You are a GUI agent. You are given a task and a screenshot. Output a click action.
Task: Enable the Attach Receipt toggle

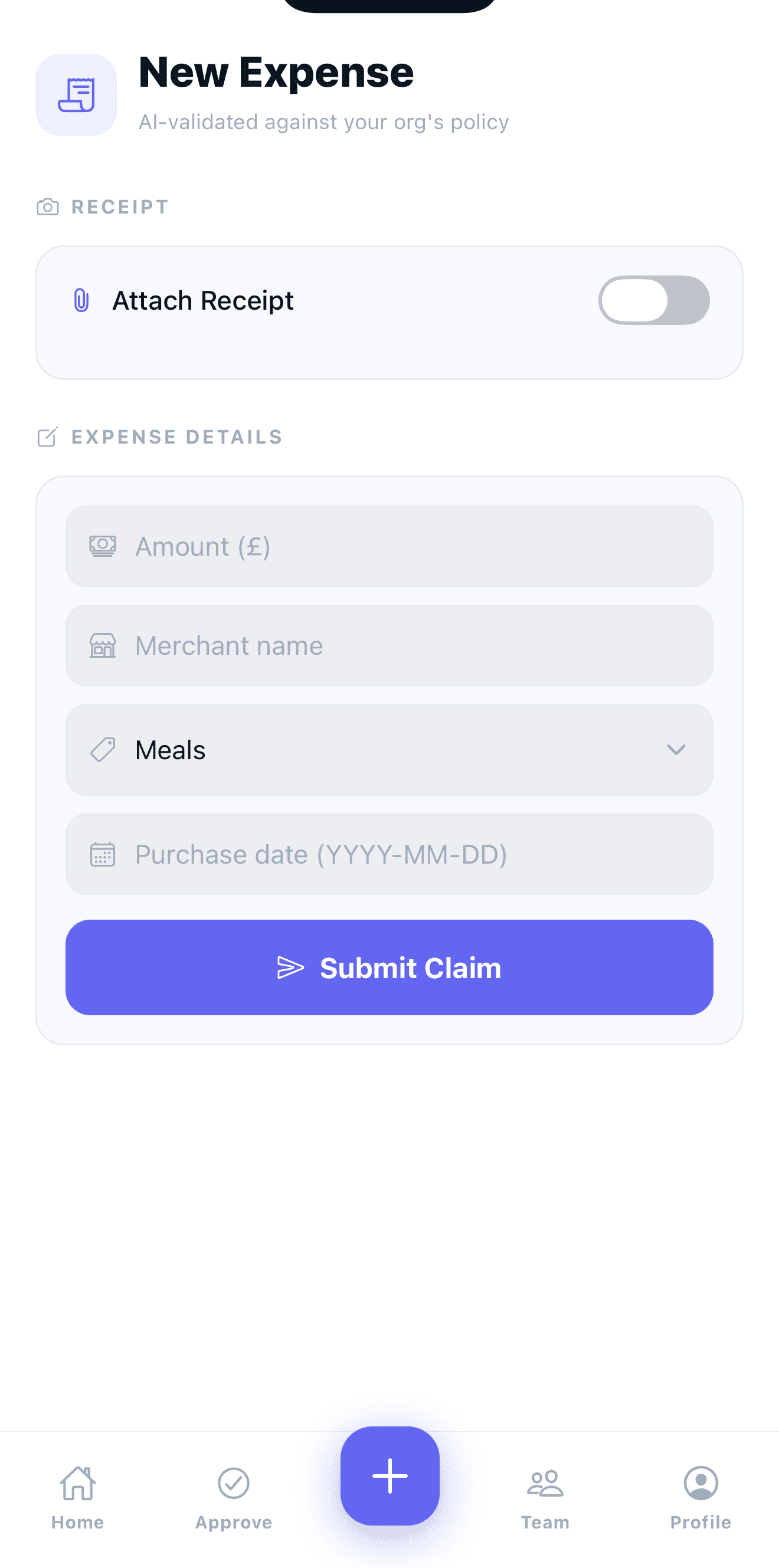653,300
